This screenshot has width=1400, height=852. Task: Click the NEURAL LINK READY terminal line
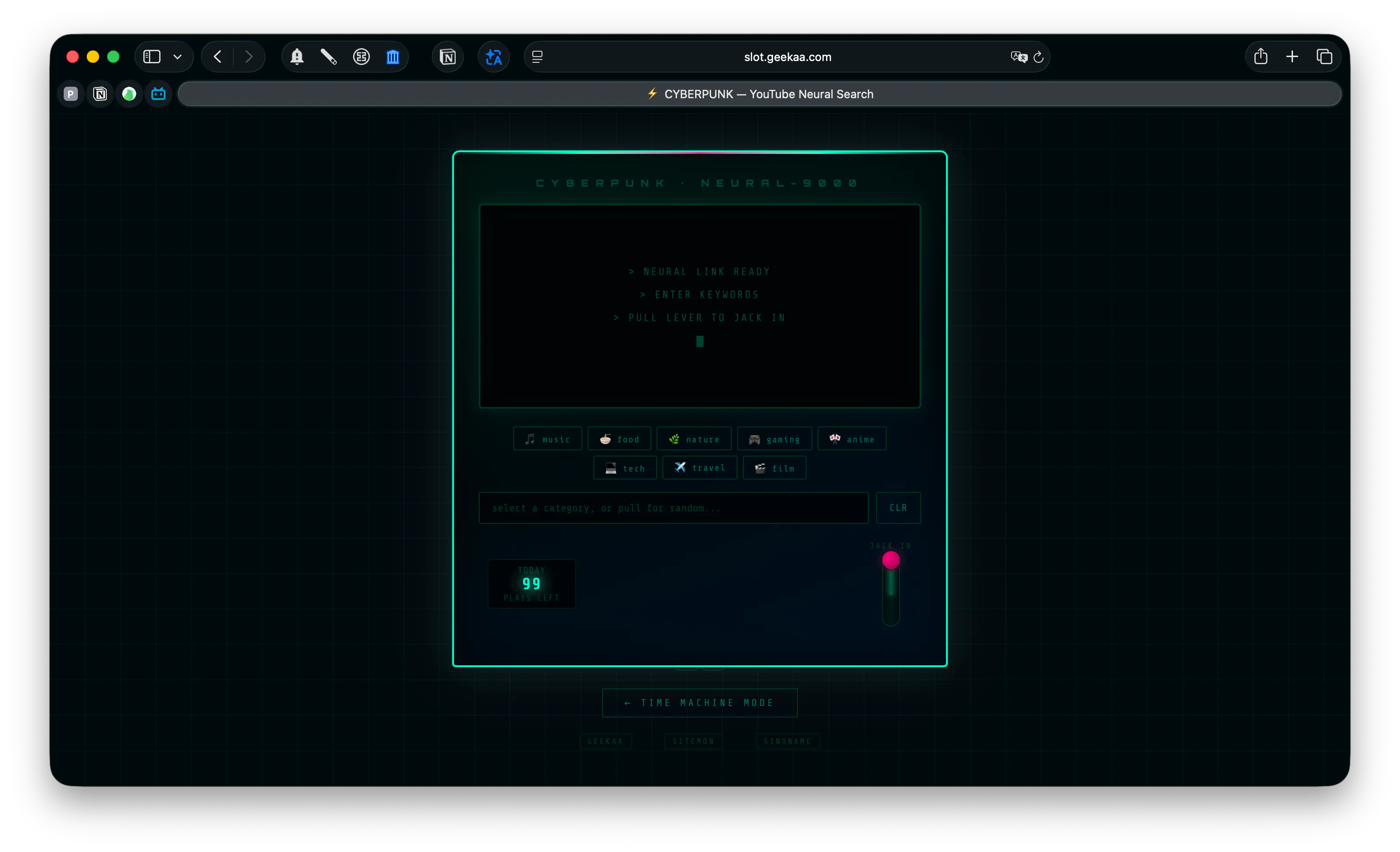(700, 272)
